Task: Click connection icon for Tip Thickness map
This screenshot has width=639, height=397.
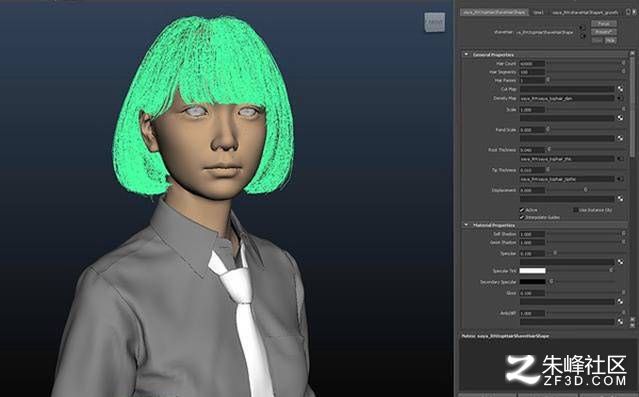Action: [620, 179]
